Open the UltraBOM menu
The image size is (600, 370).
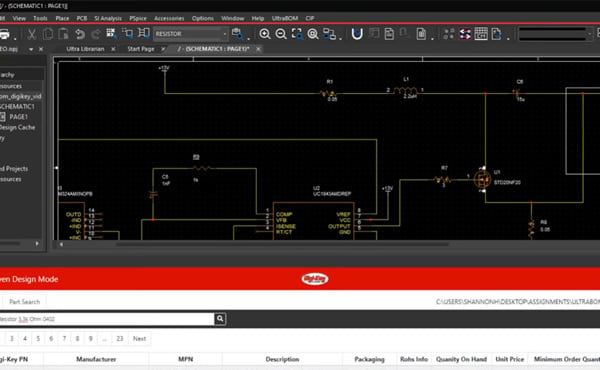click(285, 18)
